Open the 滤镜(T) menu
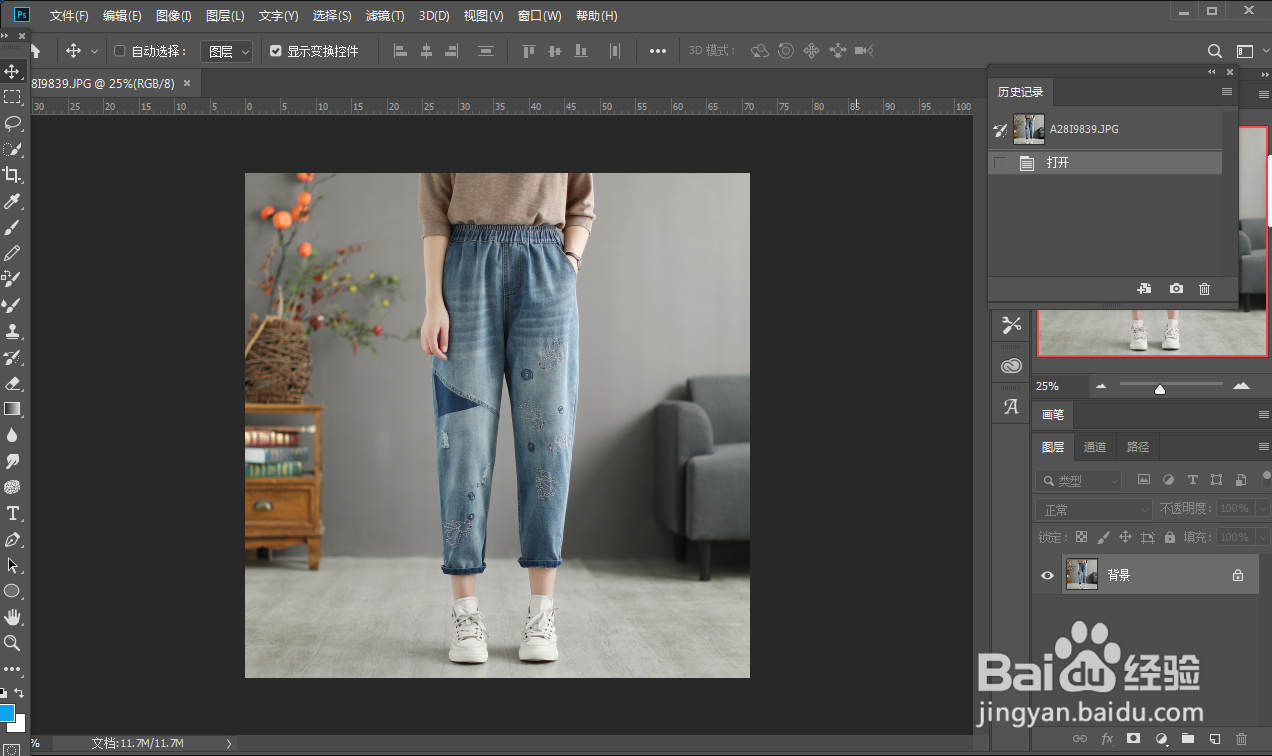 coord(385,16)
